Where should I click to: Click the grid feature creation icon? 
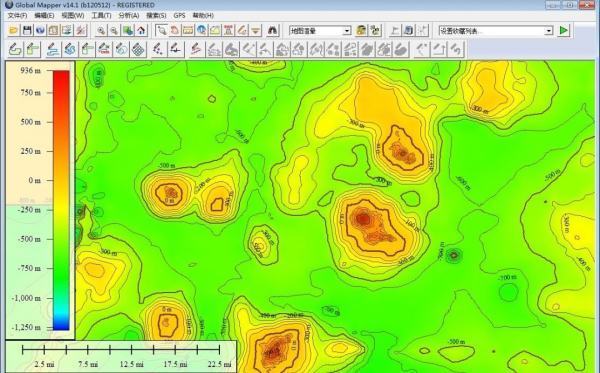coord(138,49)
